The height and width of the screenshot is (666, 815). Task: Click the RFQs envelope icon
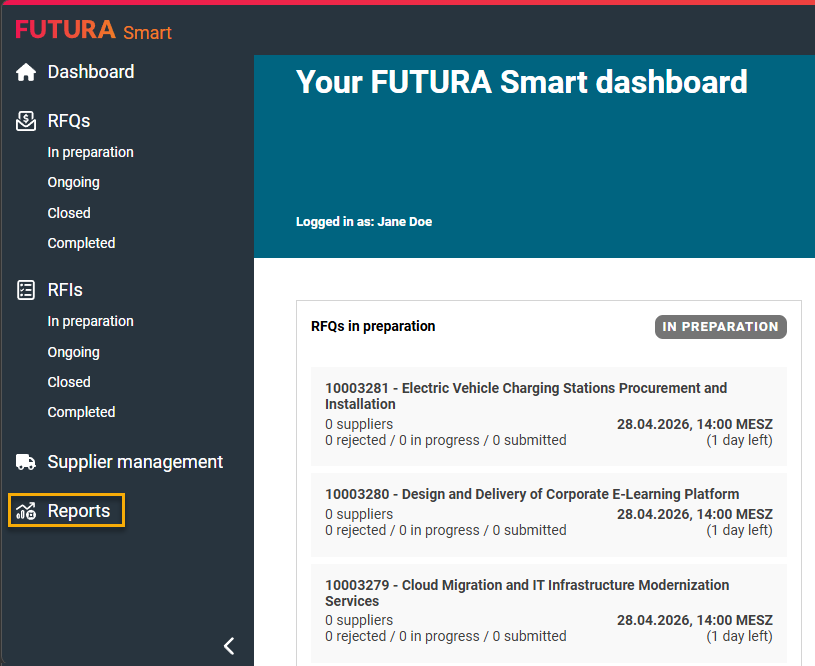pyautogui.click(x=26, y=121)
